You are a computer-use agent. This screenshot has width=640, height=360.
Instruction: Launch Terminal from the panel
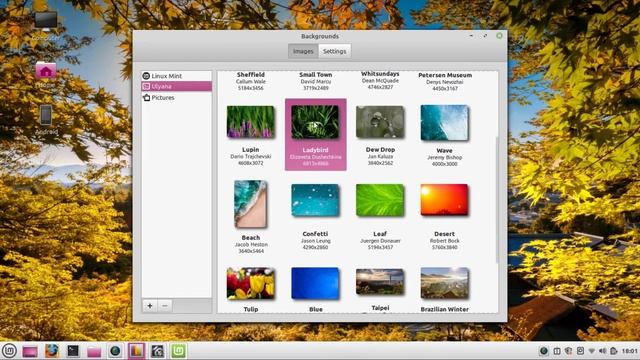coord(73,351)
